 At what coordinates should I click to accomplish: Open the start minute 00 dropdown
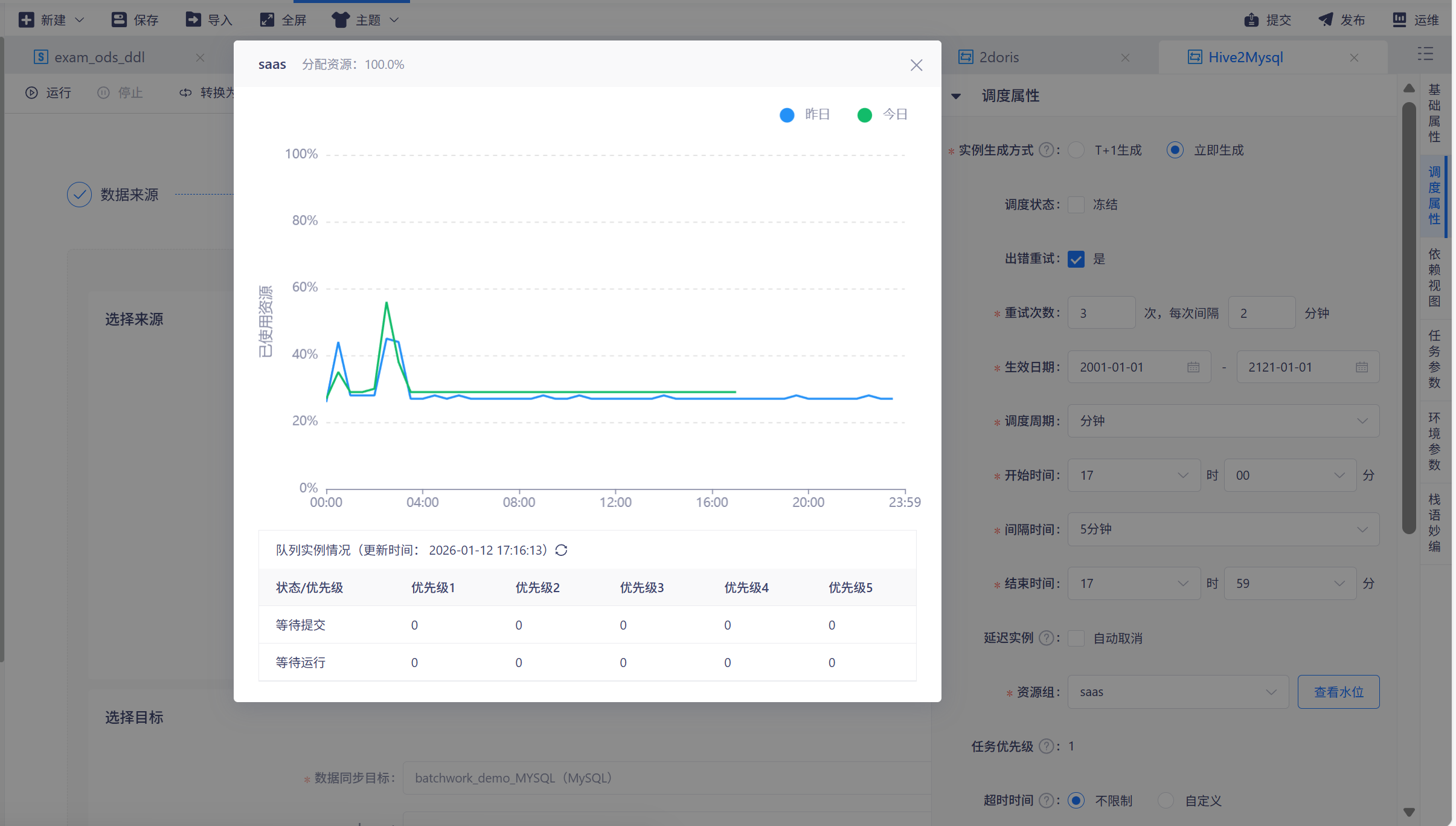(1291, 476)
